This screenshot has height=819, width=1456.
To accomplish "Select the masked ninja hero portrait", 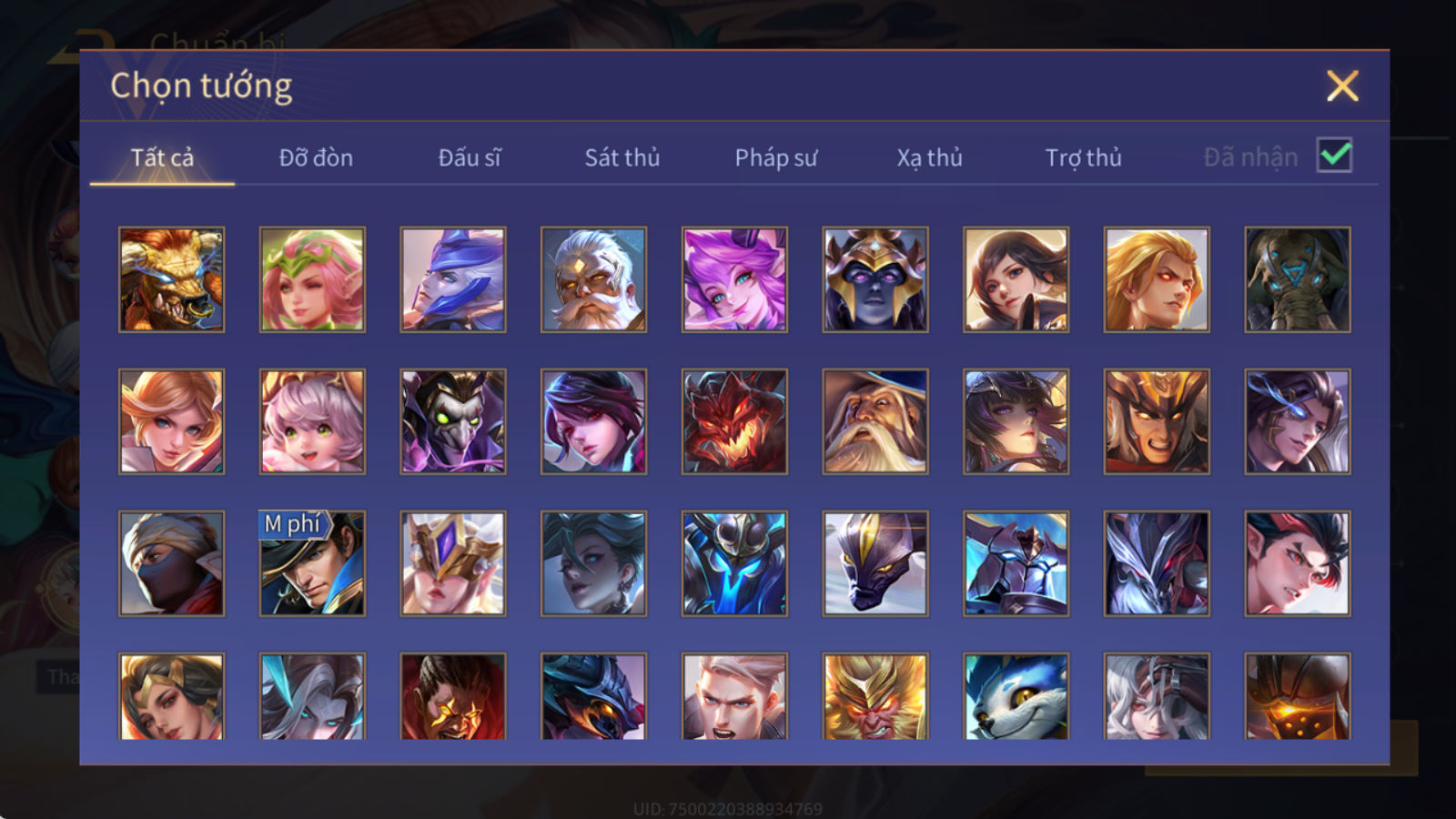I will pyautogui.click(x=171, y=563).
